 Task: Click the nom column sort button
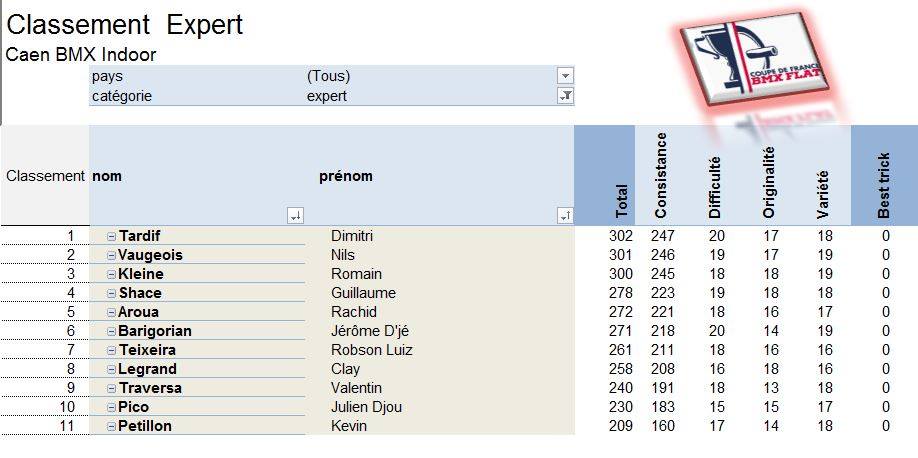(296, 216)
